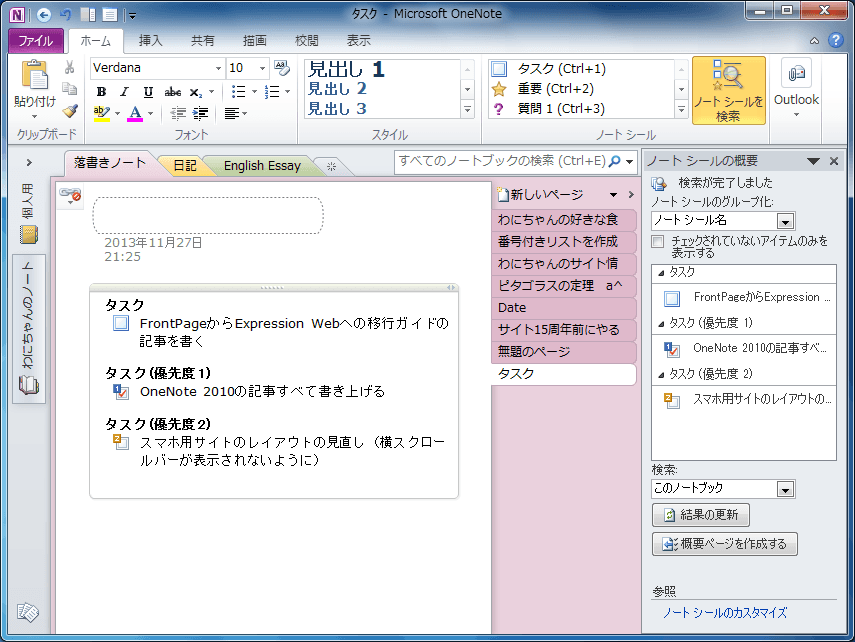Switch to the 共有 ribbon tab
Viewport: 855px width, 642px height.
203,41
